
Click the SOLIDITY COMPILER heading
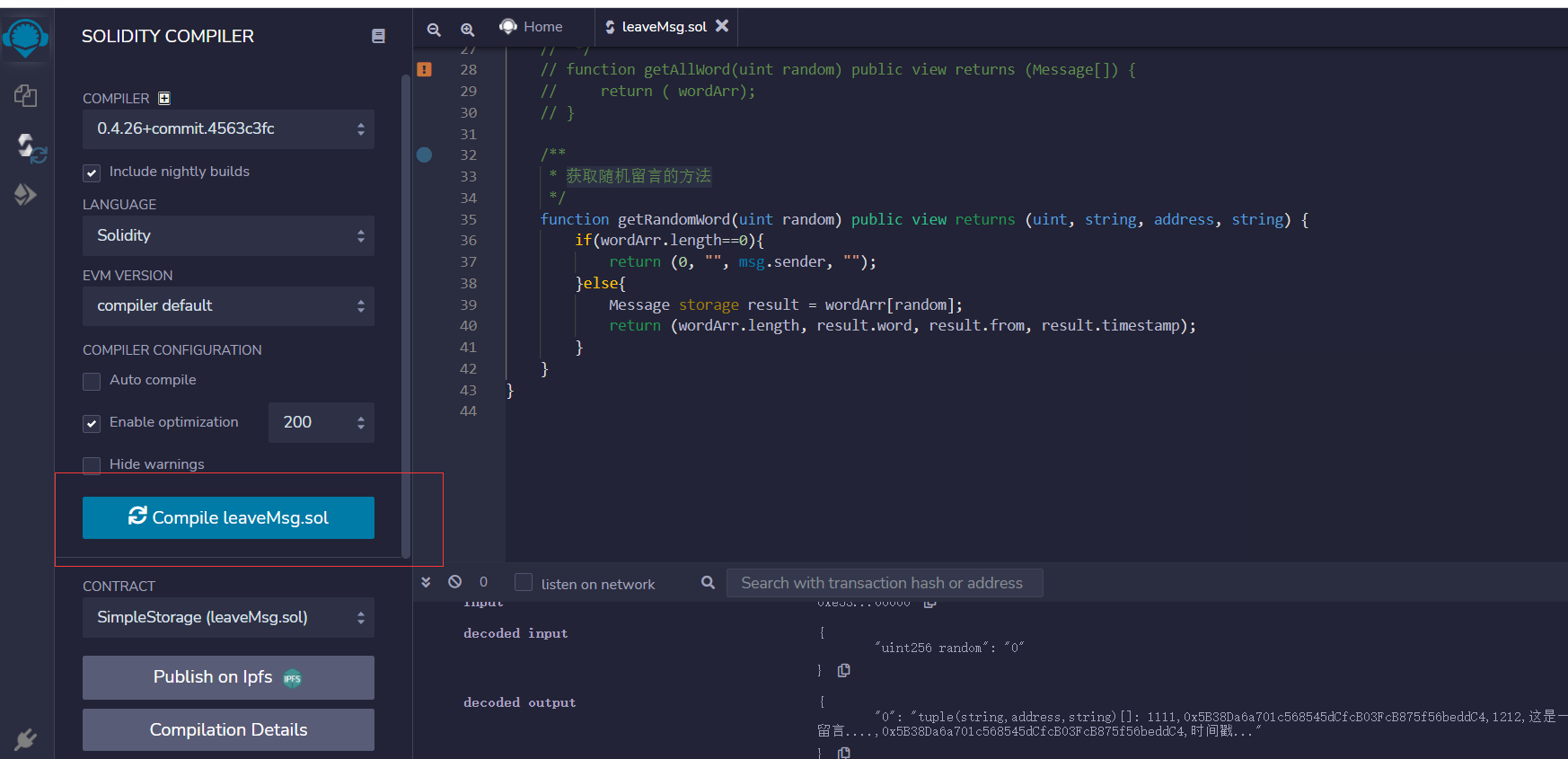168,36
